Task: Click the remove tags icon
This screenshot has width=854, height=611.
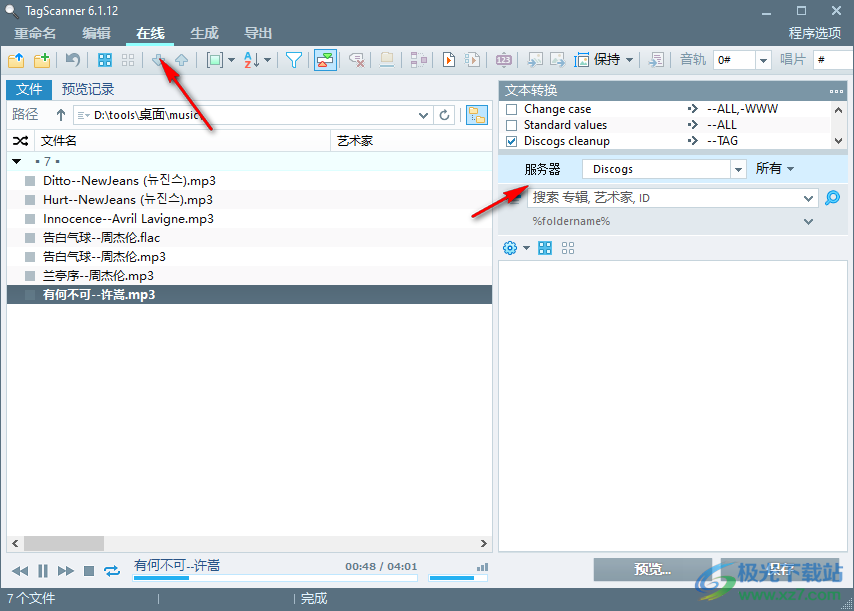Action: 356,60
